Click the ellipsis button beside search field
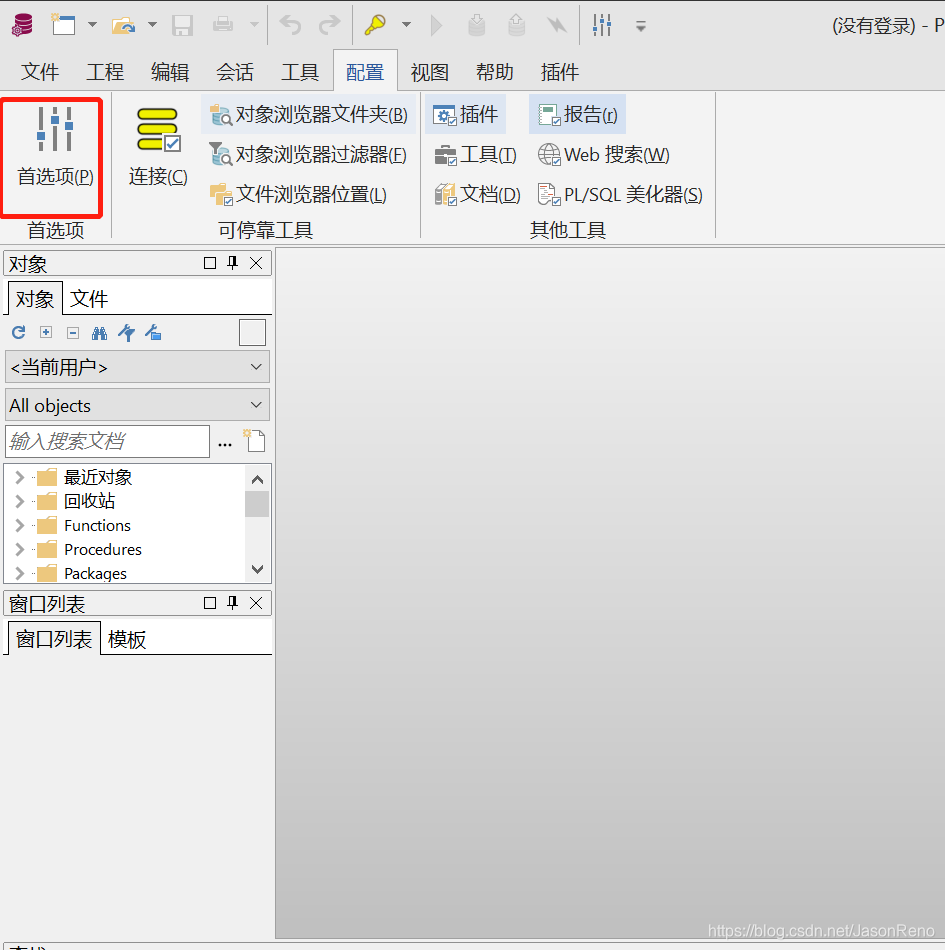This screenshot has height=950, width=945. 225,444
